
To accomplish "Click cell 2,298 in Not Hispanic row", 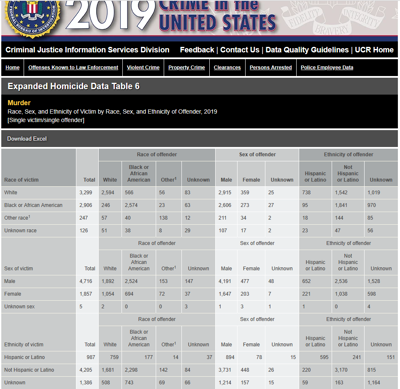I will 131,370.
